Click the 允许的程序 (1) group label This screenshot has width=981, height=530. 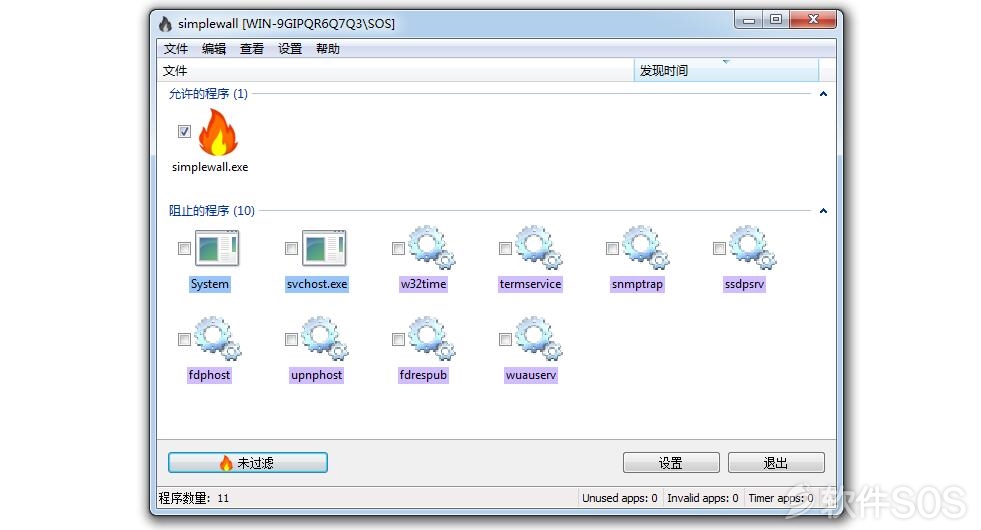(x=208, y=94)
